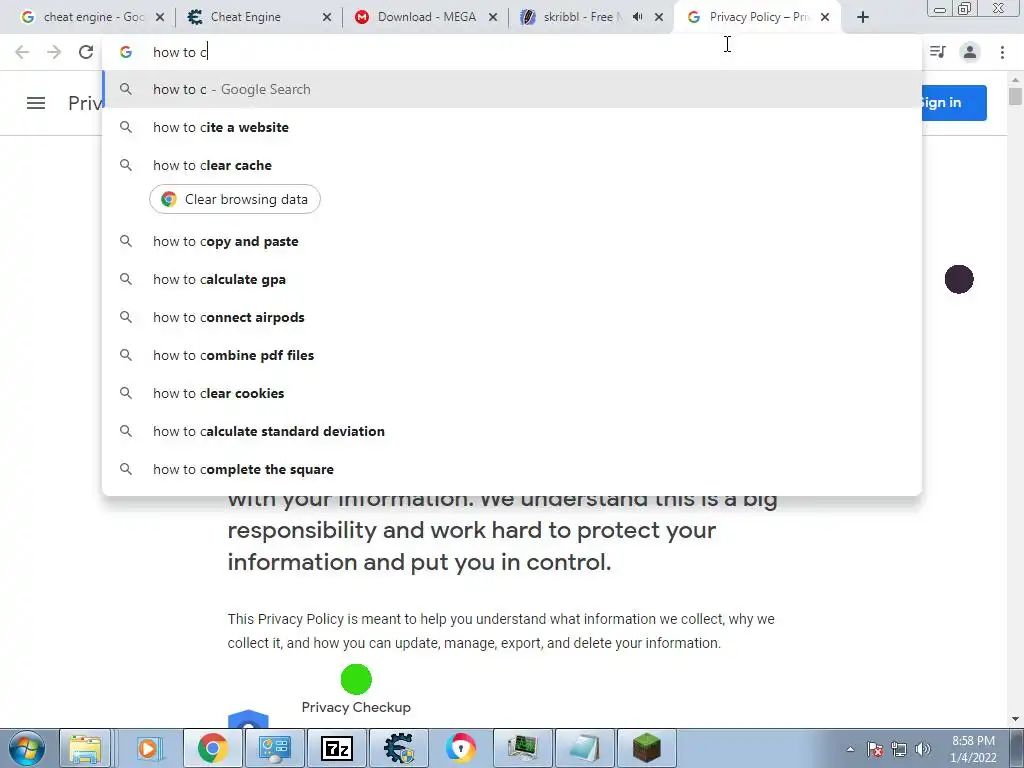This screenshot has height=768, width=1024.
Task: Close the cheat engine Google search tab
Action: (x=160, y=18)
